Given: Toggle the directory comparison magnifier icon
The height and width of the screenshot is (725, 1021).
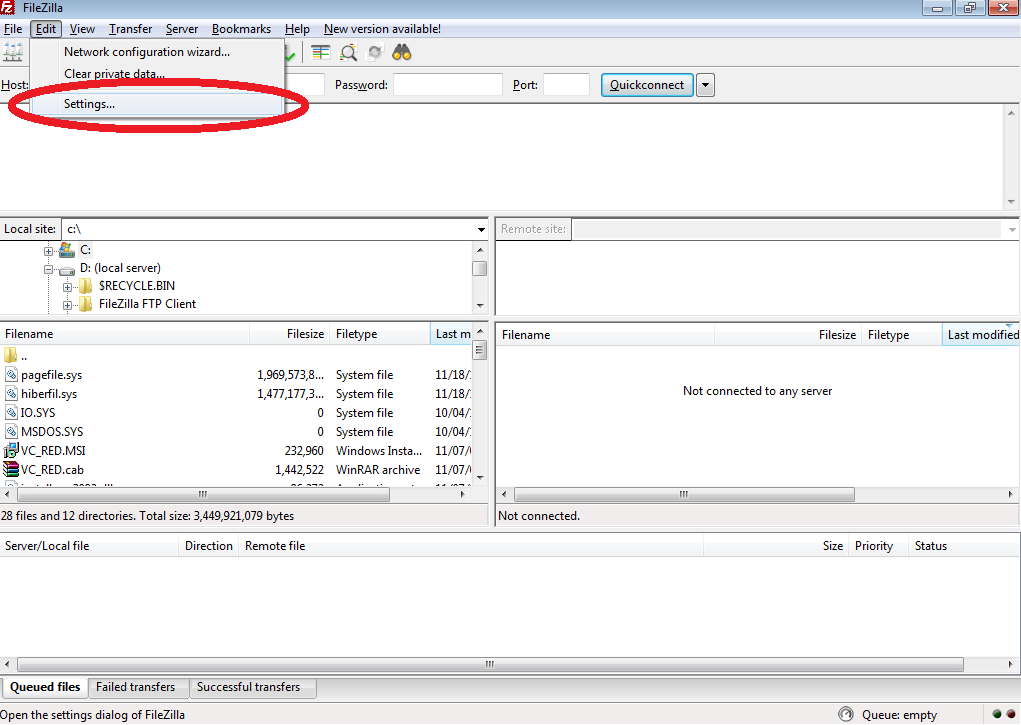Looking at the screenshot, I should tap(348, 53).
